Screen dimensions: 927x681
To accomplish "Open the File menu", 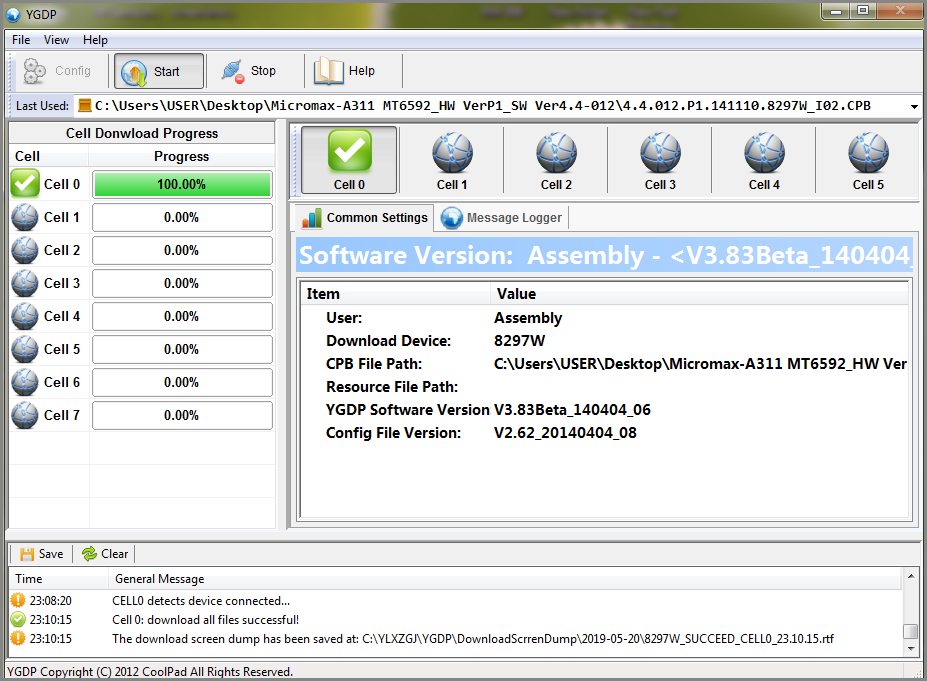I will coord(21,40).
